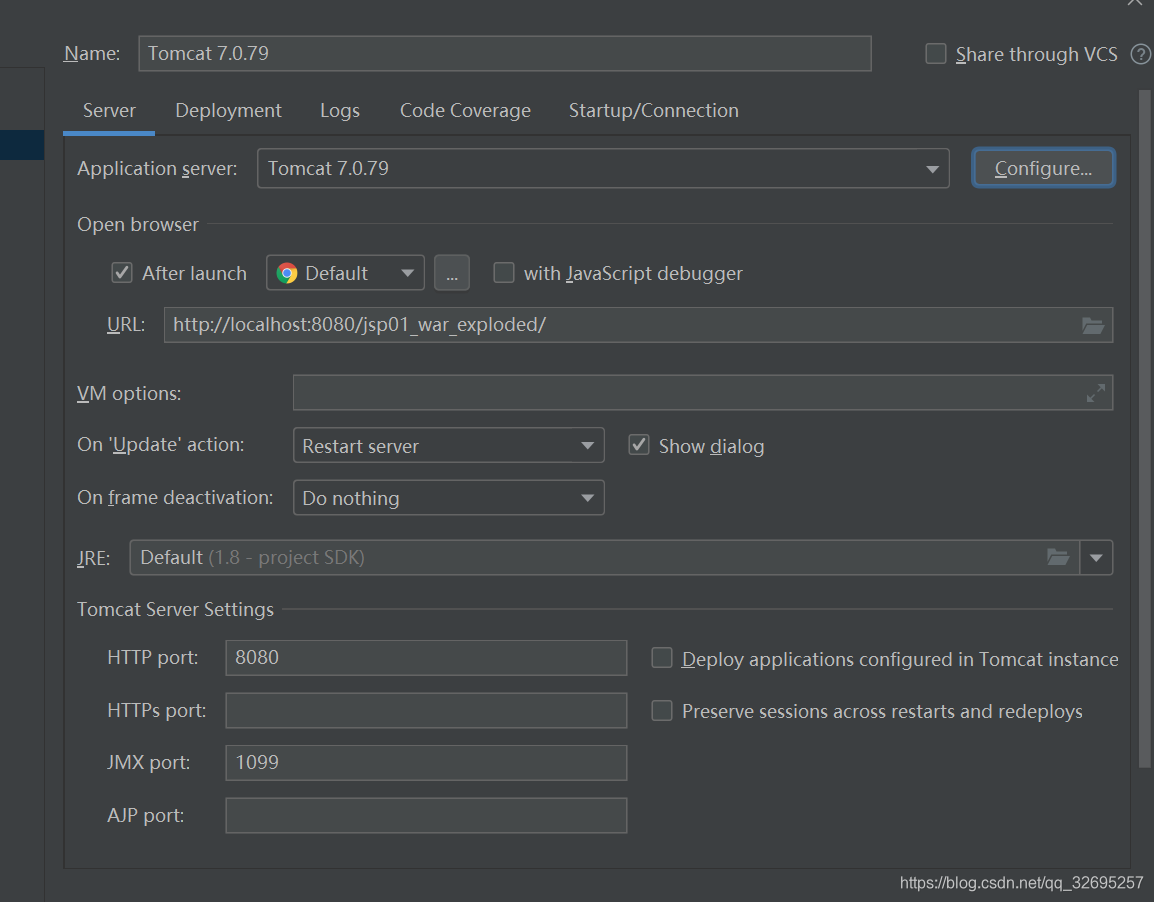
Task: Switch to the Deployment tab
Action: pos(228,111)
